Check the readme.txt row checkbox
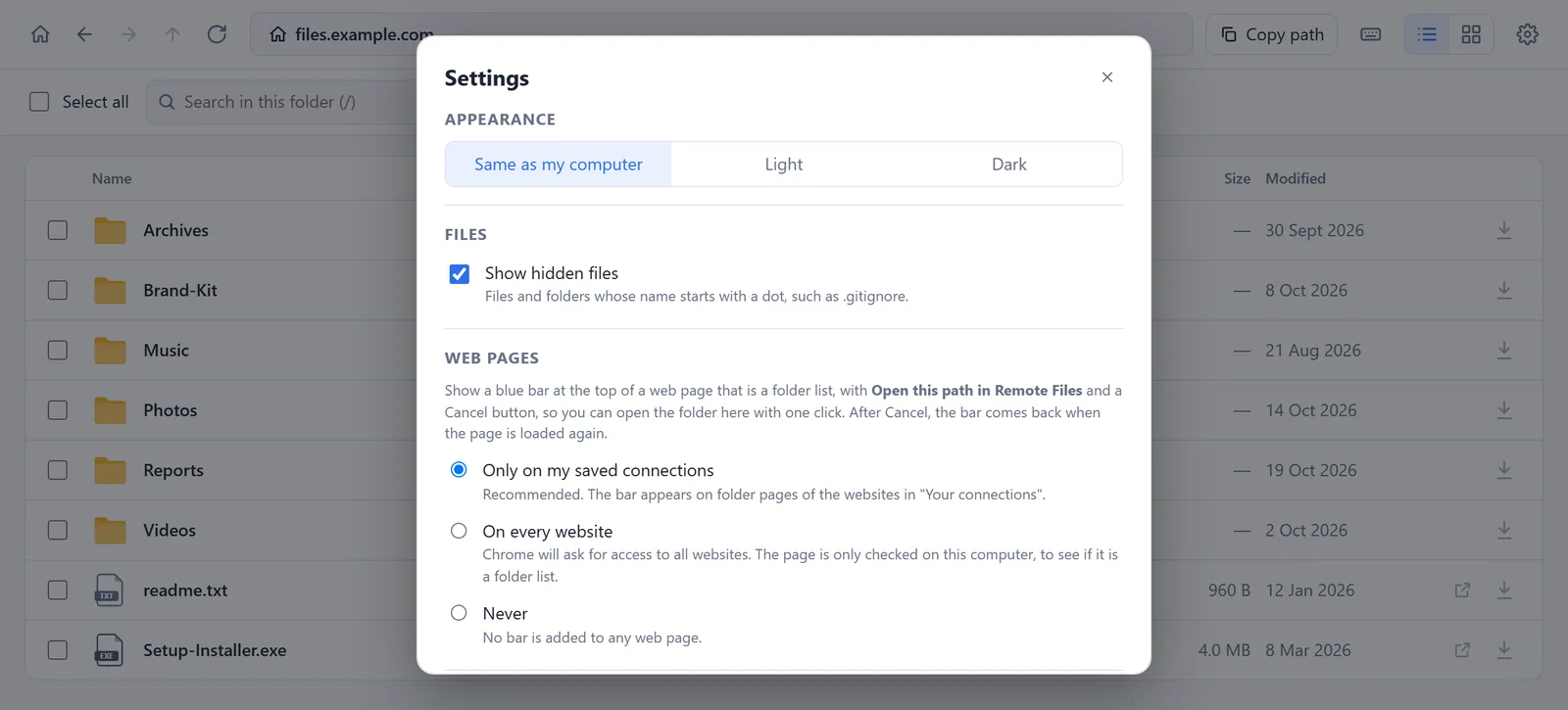1568x710 pixels. click(x=58, y=591)
